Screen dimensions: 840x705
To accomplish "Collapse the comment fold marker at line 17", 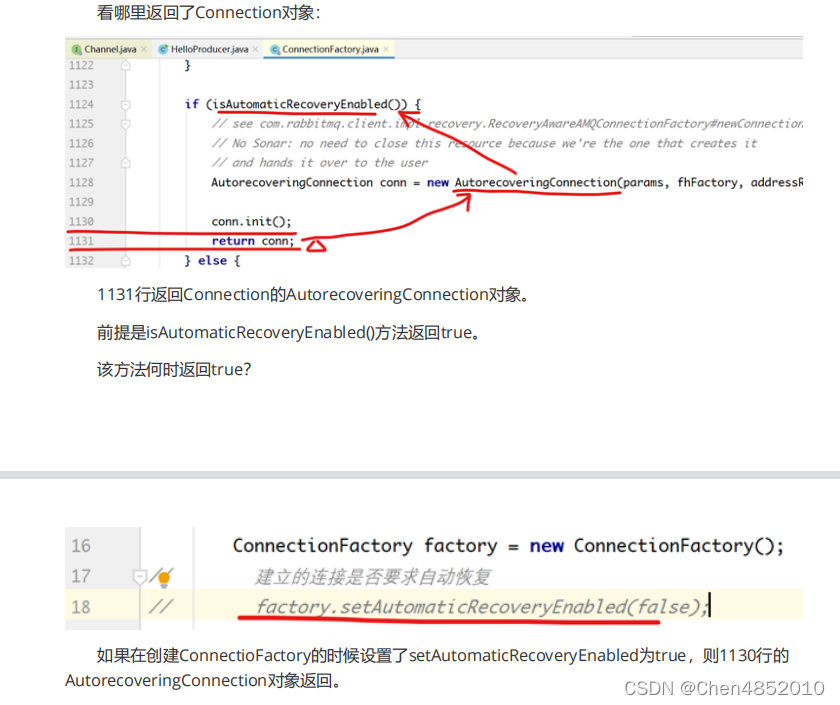I will [x=139, y=577].
